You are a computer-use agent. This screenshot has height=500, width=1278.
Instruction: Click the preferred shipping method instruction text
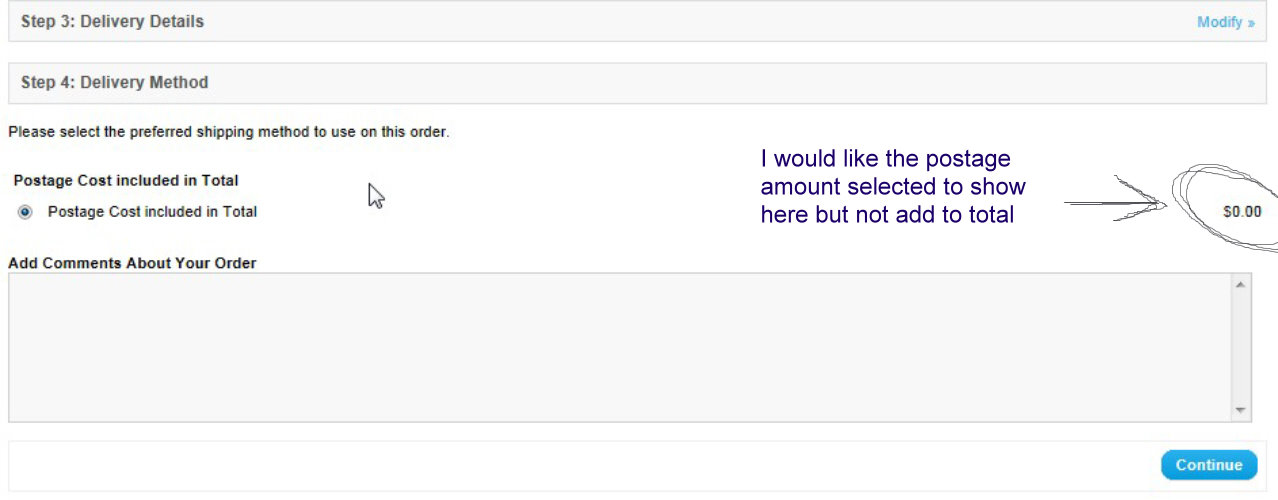228,132
